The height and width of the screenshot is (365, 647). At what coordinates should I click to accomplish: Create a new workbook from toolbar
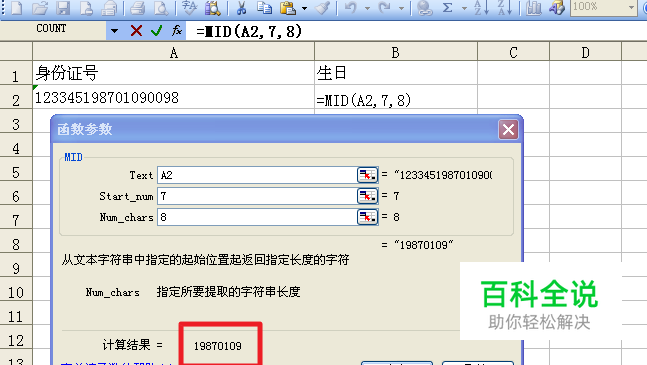point(17,7)
